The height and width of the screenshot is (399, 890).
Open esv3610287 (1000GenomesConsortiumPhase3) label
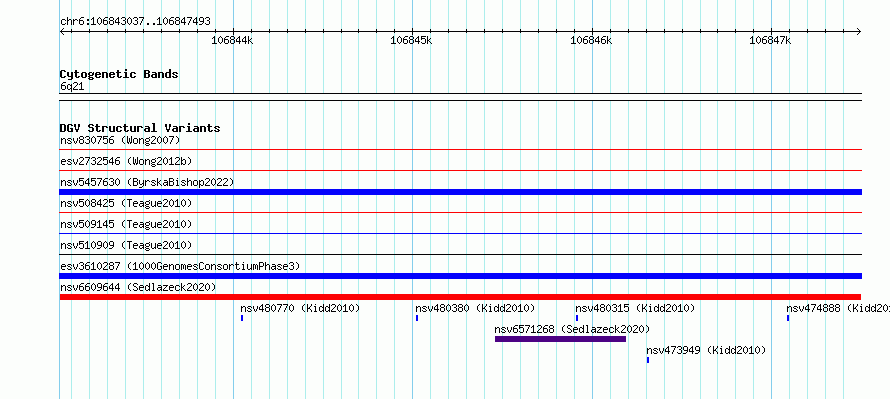pyautogui.click(x=180, y=266)
